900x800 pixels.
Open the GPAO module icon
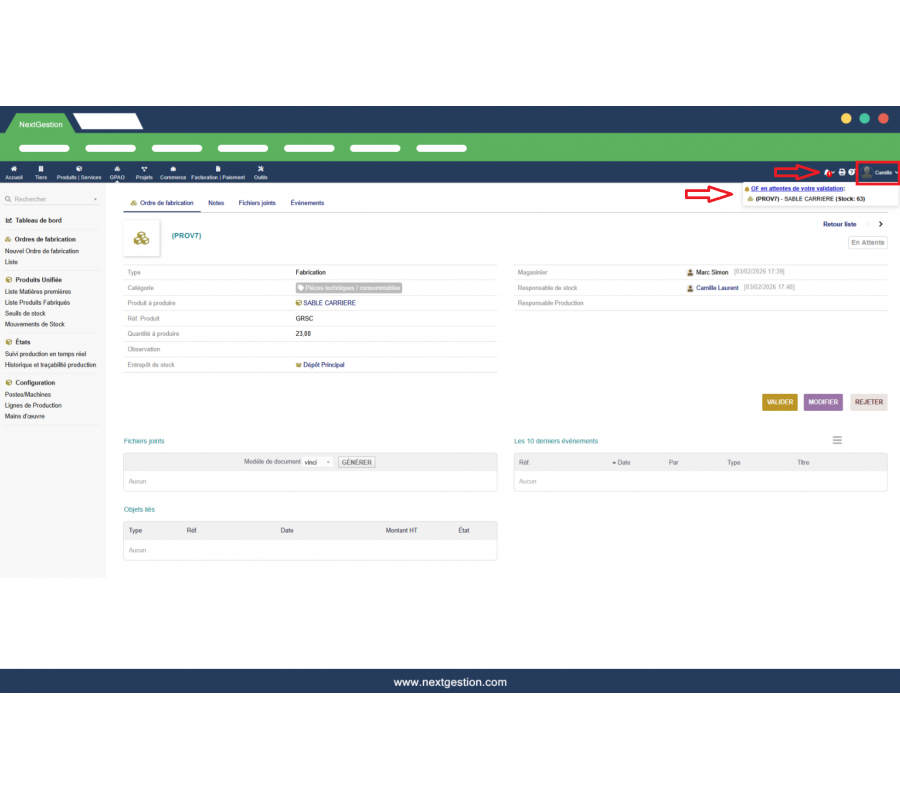pos(117,172)
